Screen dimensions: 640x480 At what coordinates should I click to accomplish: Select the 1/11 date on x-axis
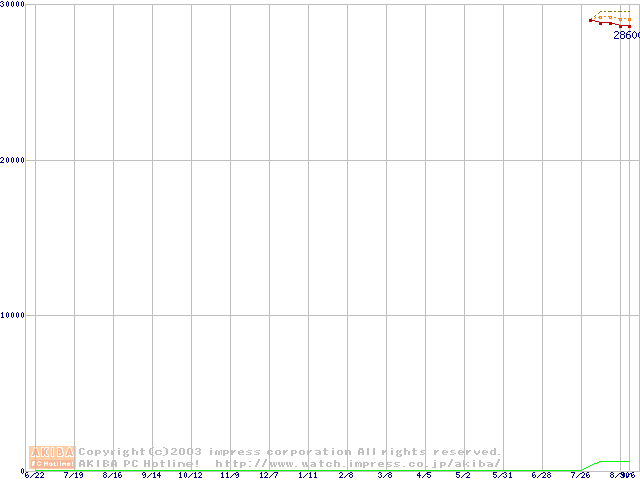[x=308, y=475]
